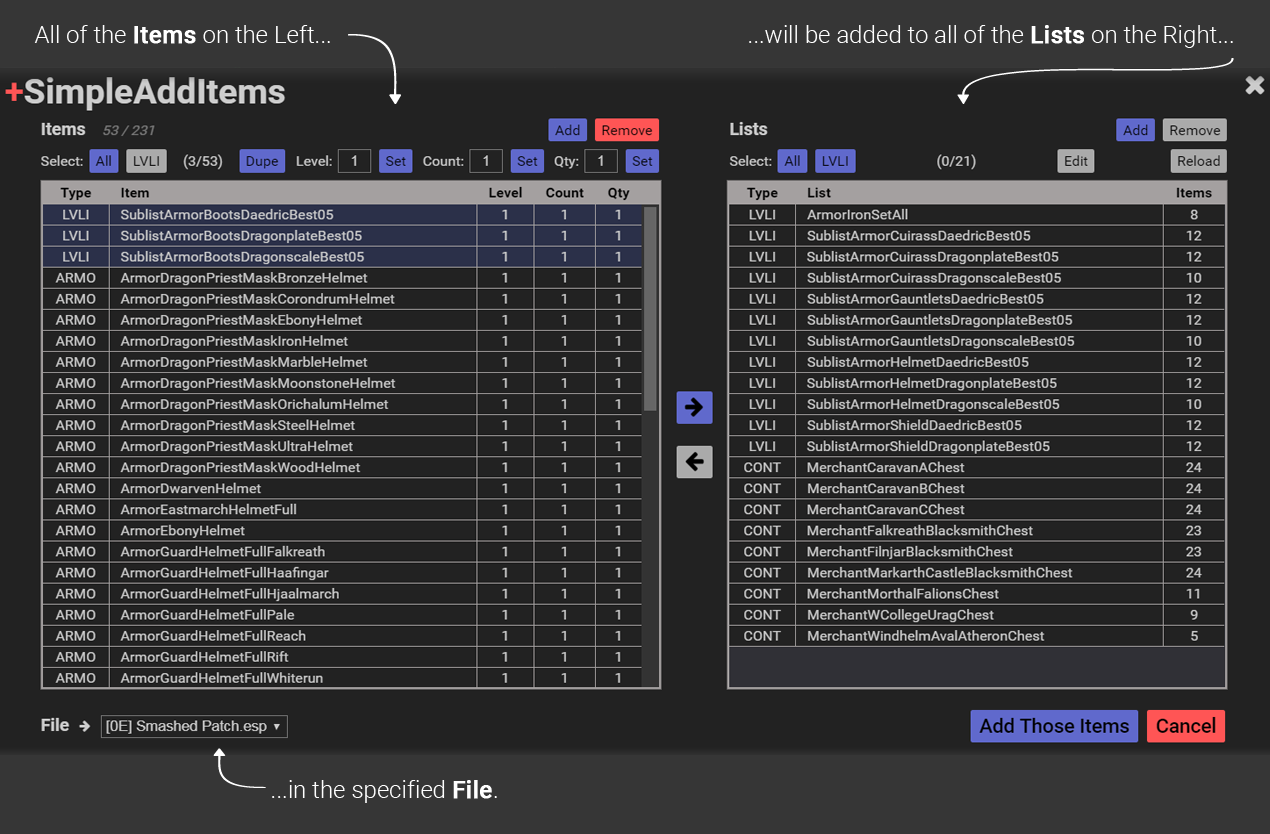Toggle LVLI selection filter in Items panel
The image size is (1270, 834).
[146, 161]
